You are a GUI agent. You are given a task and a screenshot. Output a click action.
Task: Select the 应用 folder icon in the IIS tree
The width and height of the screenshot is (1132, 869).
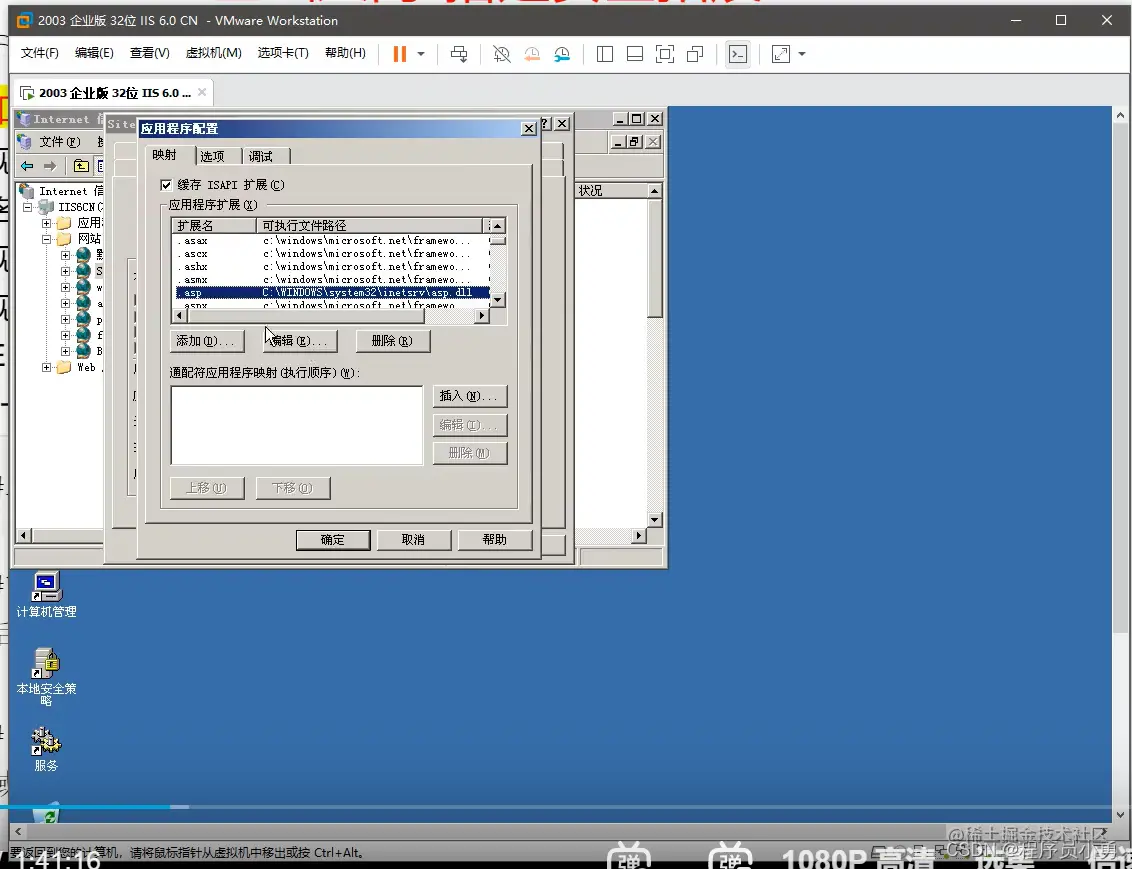[x=64, y=223]
